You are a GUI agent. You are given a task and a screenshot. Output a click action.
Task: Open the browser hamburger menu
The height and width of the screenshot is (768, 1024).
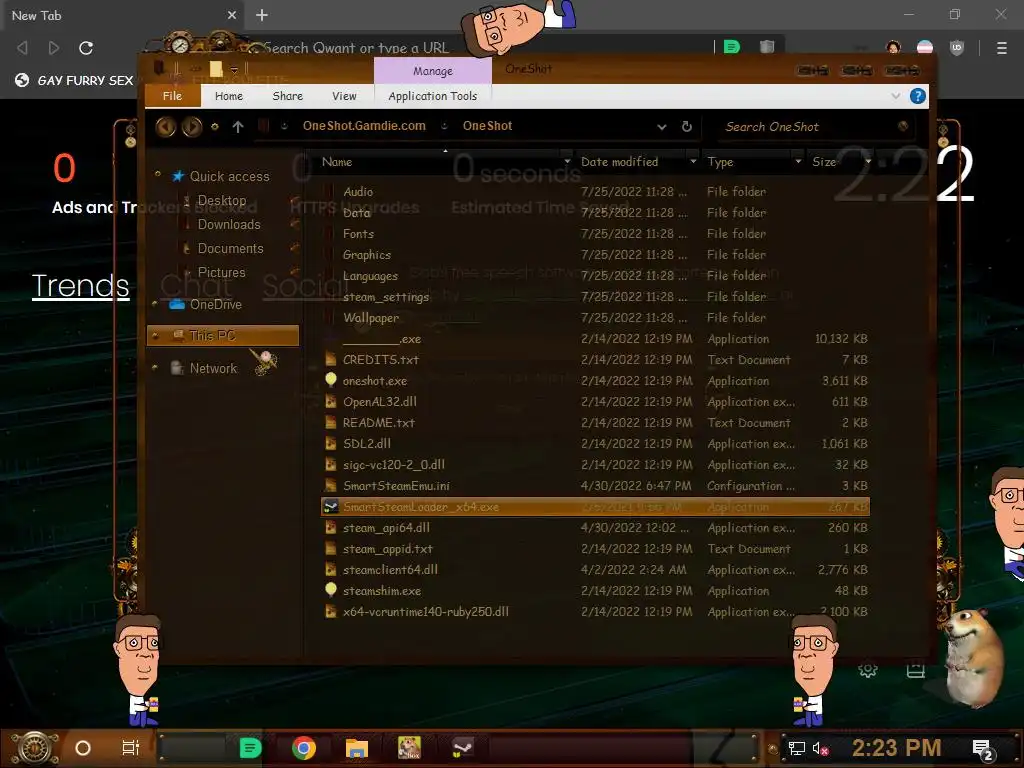pyautogui.click(x=1002, y=48)
